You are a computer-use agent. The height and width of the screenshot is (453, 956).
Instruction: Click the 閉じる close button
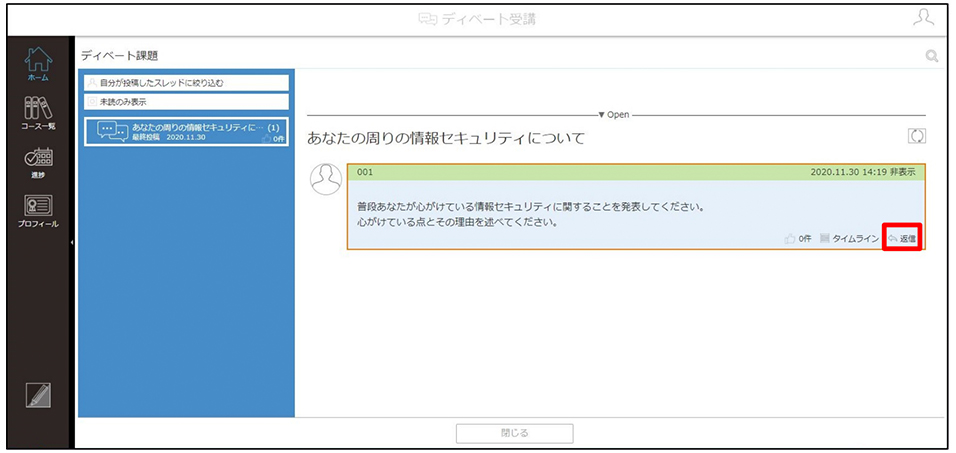click(x=515, y=433)
